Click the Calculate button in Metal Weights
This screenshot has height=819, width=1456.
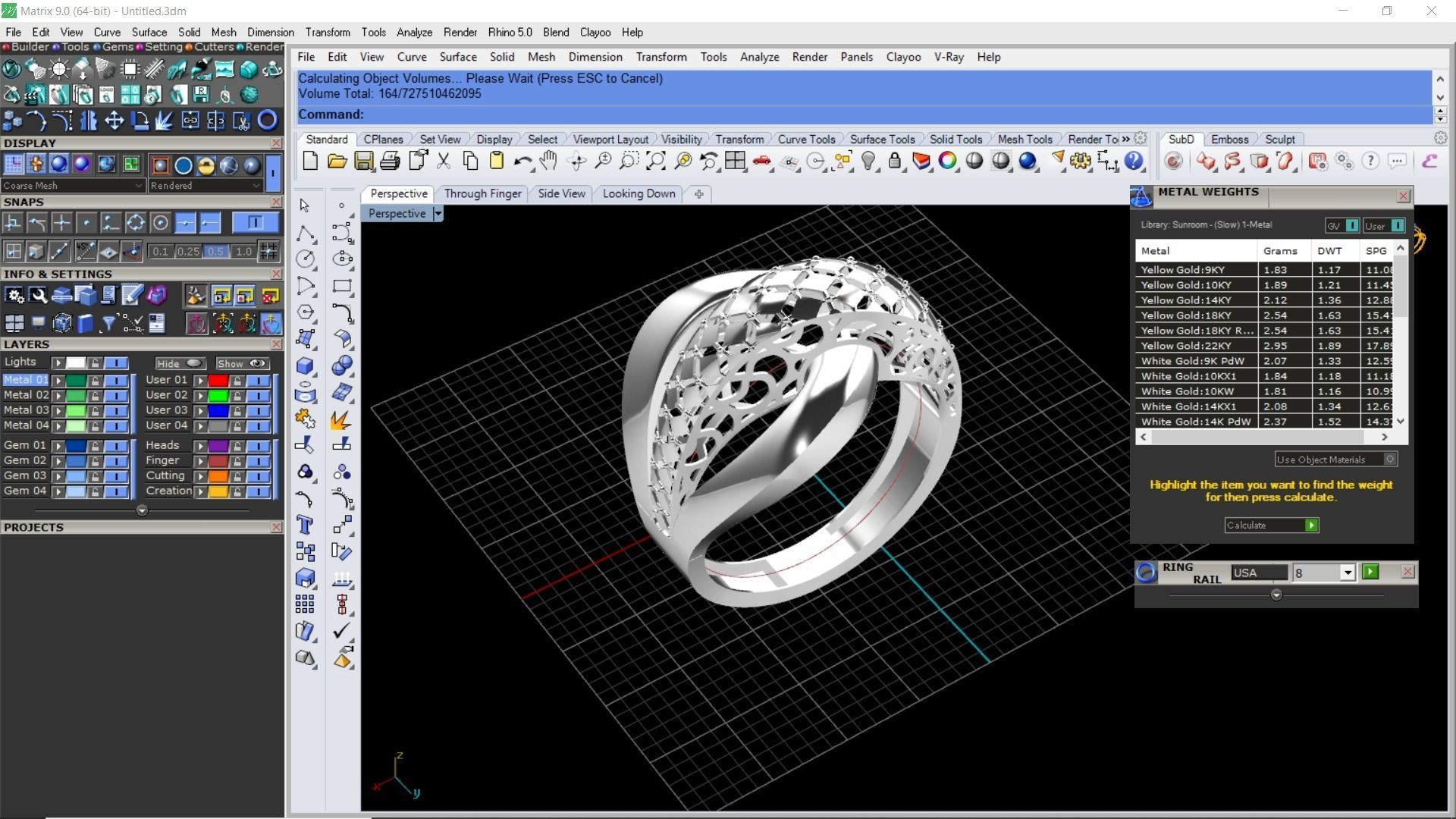tap(1272, 526)
